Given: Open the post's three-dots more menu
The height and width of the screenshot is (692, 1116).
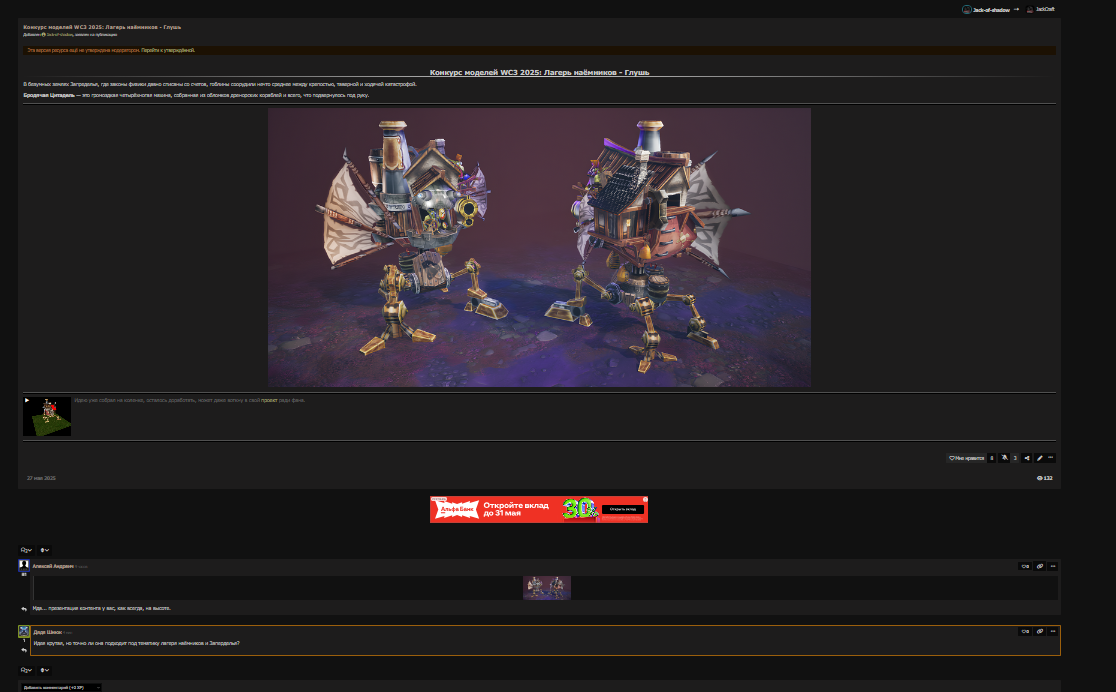Looking at the screenshot, I should [1051, 458].
